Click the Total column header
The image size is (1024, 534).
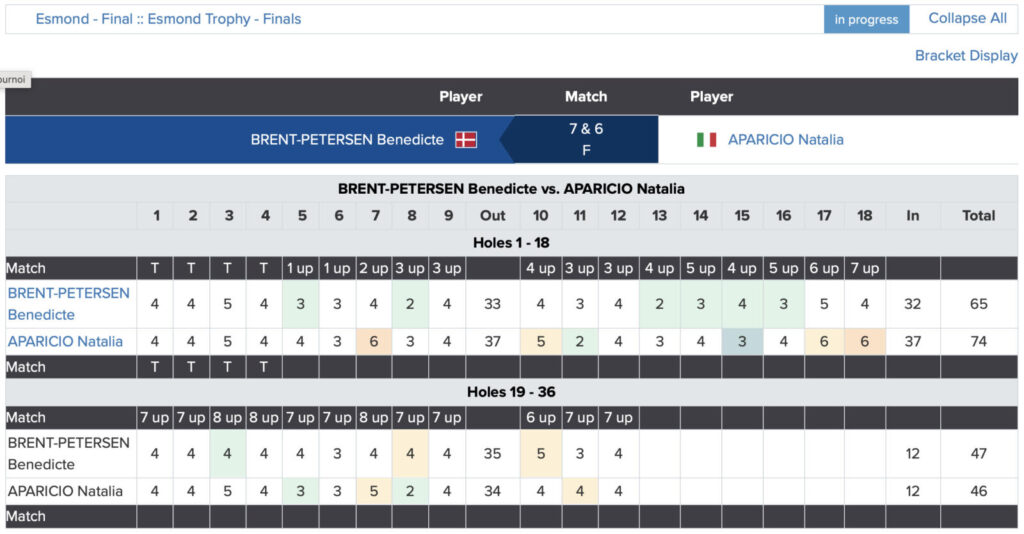coord(979,215)
